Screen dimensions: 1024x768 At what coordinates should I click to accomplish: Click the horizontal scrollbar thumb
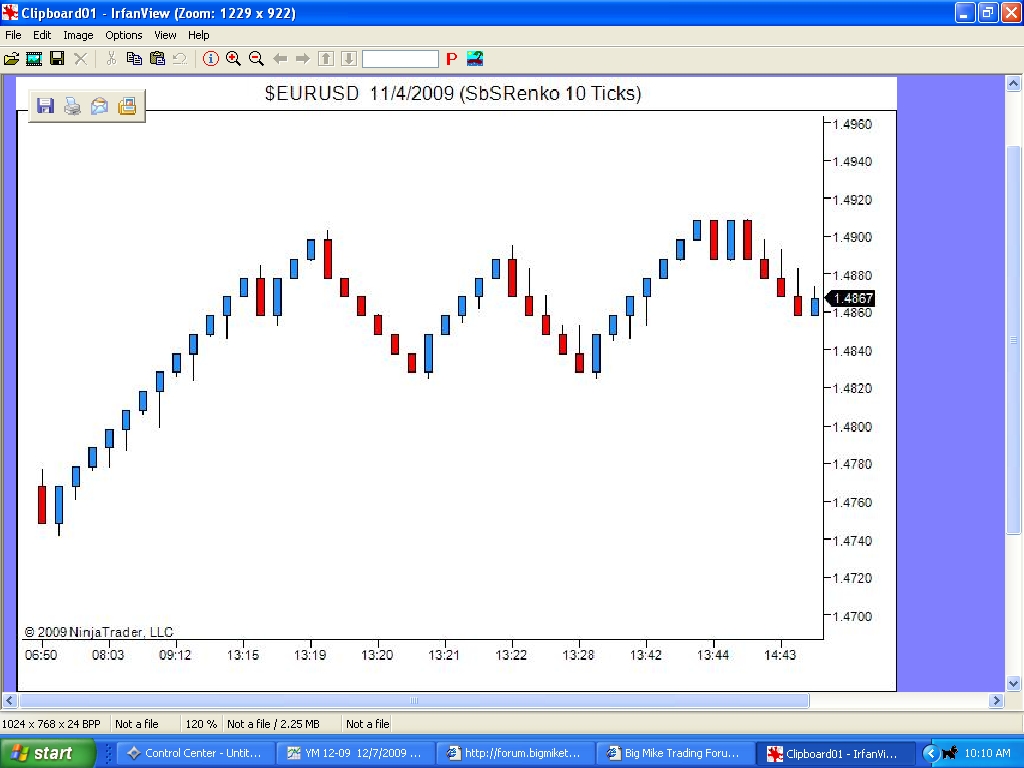414,701
